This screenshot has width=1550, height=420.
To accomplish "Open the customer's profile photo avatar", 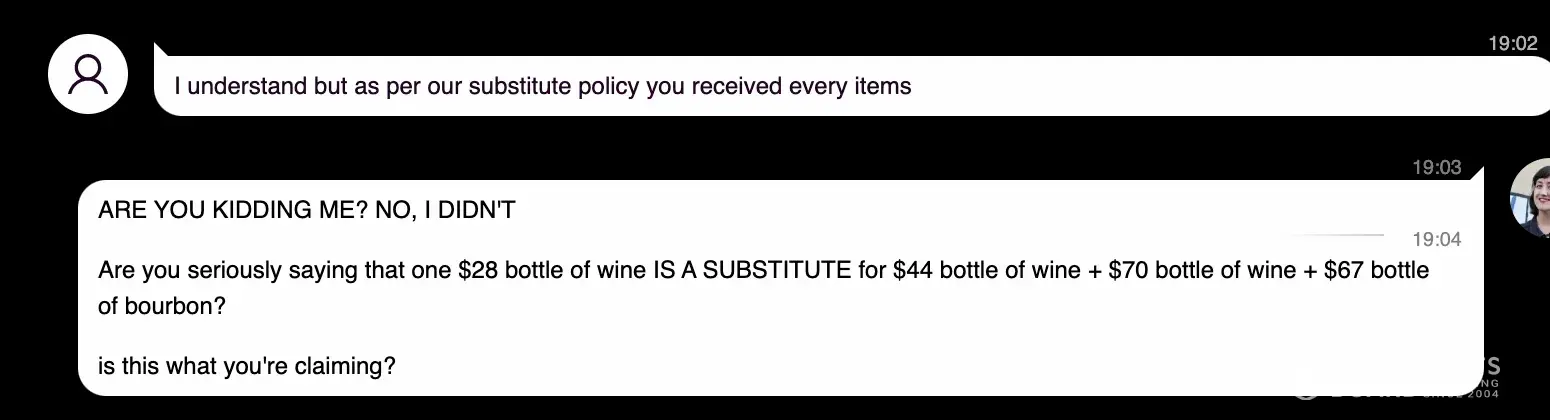I will (x=1529, y=197).
